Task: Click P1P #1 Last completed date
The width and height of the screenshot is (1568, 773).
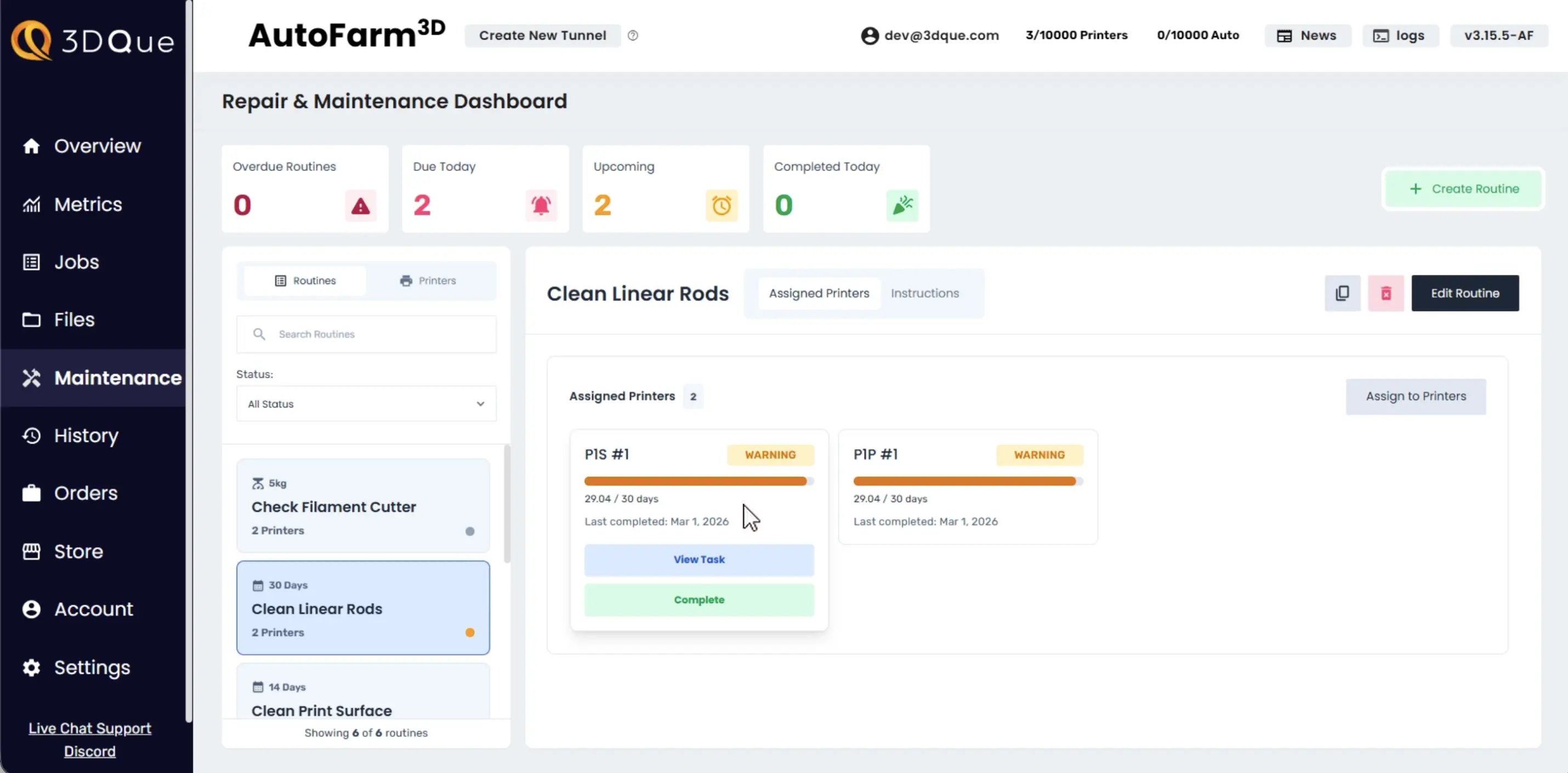Action: point(925,521)
